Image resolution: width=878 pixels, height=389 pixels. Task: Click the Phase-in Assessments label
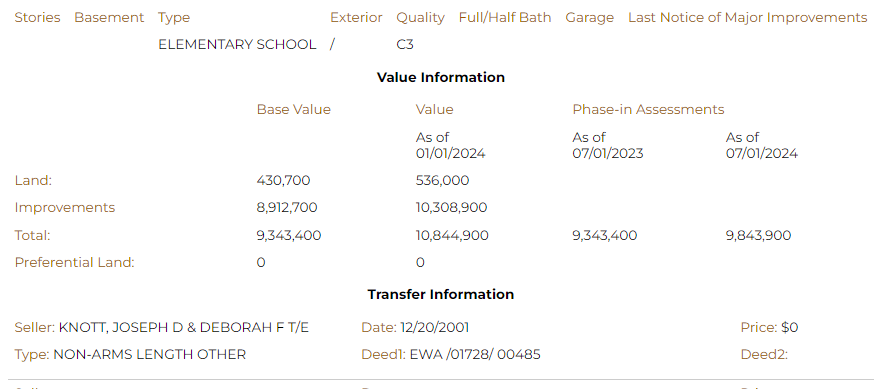pyautogui.click(x=648, y=109)
